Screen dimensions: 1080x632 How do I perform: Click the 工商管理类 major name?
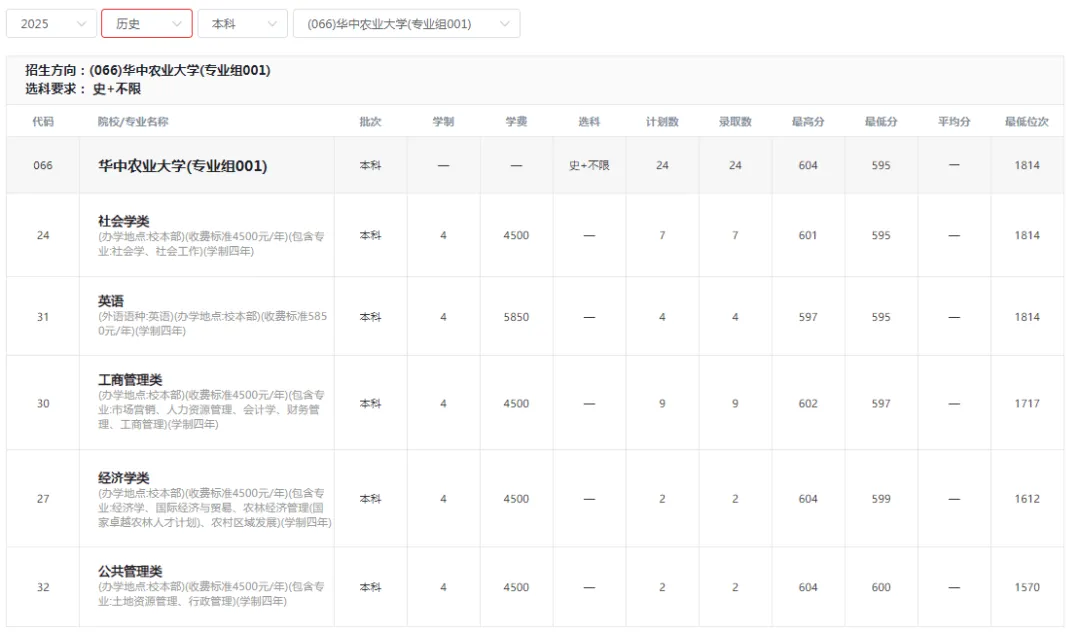(130, 380)
